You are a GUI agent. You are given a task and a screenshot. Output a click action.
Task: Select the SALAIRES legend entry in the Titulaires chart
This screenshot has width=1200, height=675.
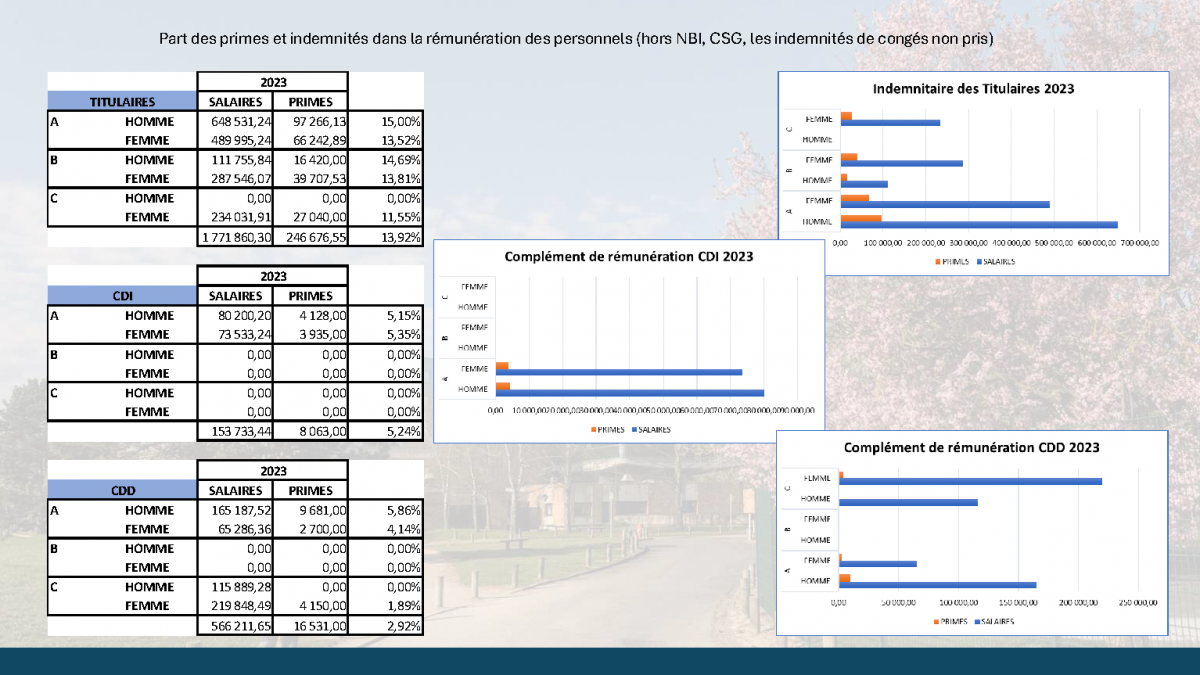[x=995, y=261]
